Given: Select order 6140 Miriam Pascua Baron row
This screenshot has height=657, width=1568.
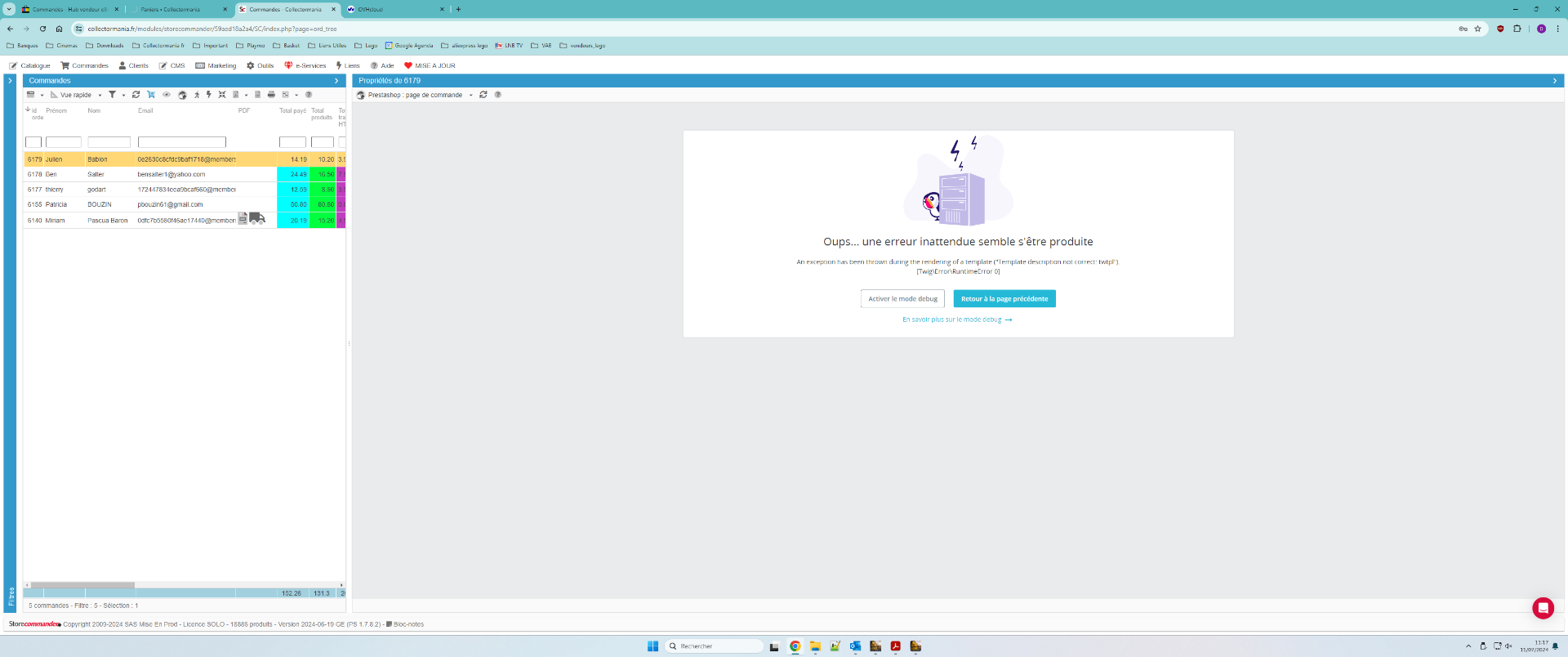Looking at the screenshot, I should 185,220.
